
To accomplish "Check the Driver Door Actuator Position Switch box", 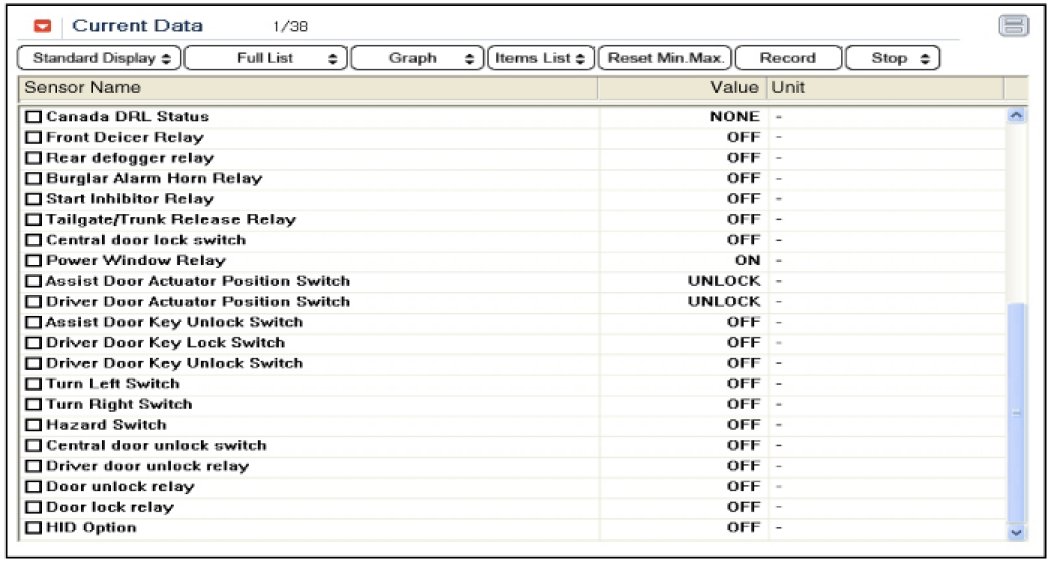I will [33, 302].
